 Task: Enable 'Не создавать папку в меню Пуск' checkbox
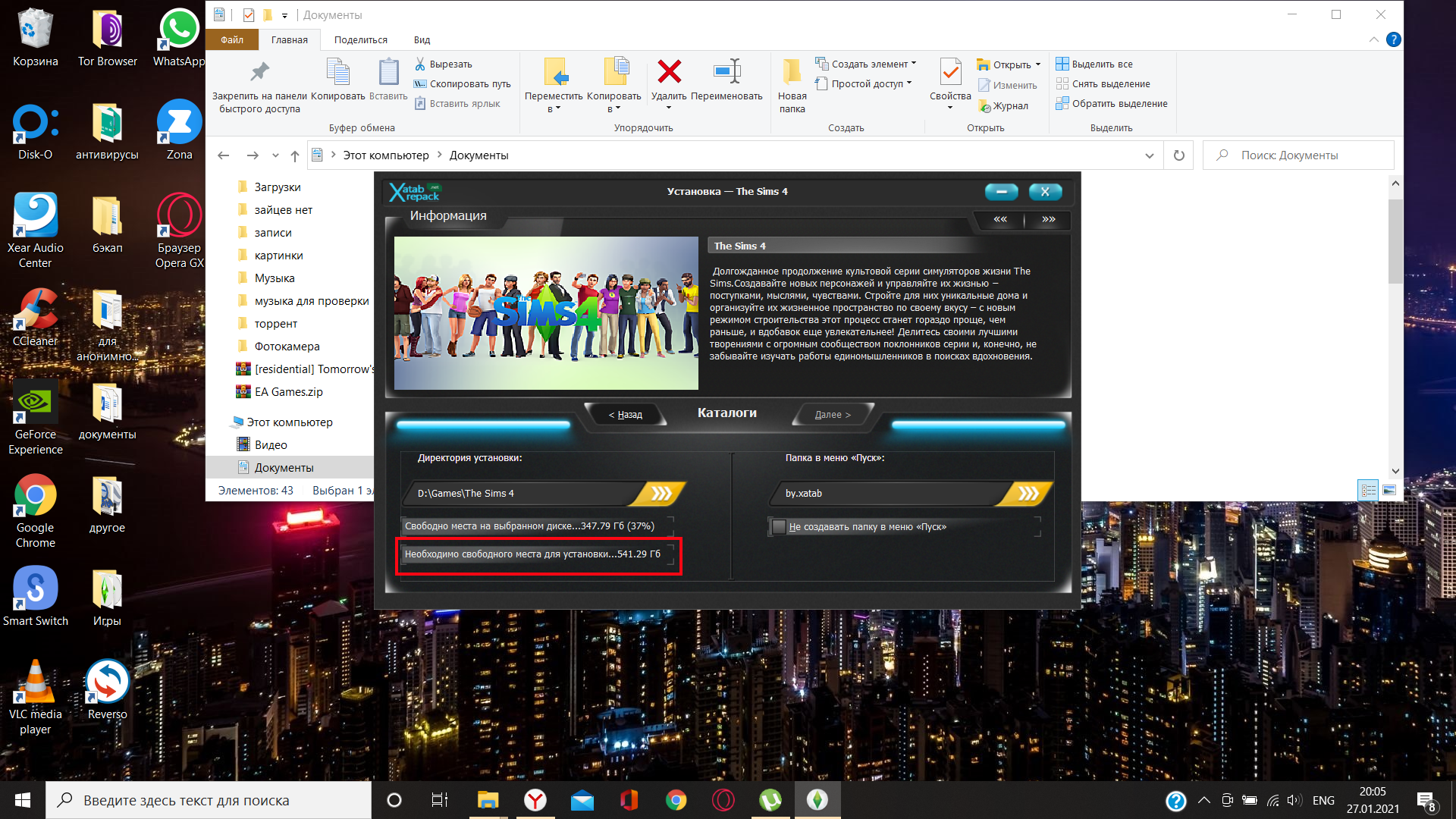point(779,527)
